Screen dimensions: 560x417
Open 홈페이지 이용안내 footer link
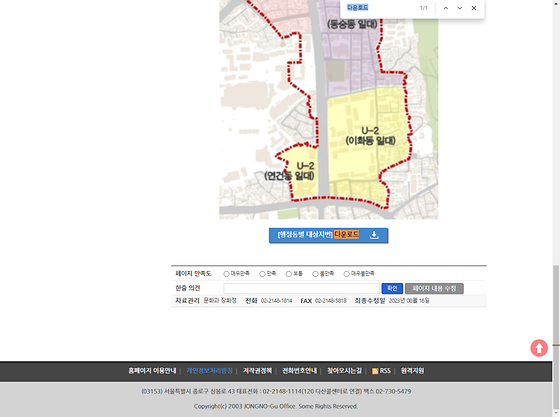[152, 371]
